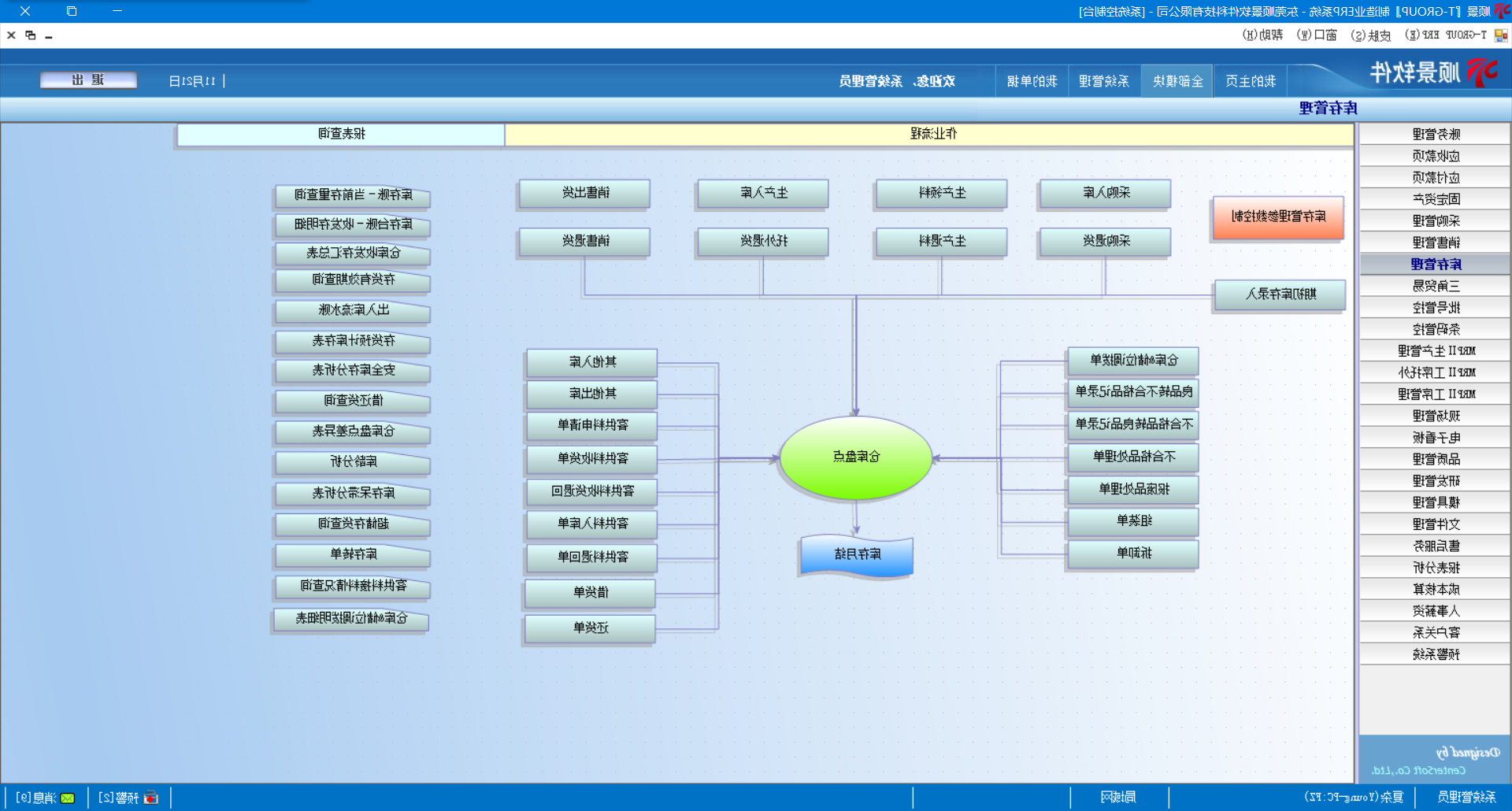
Task: Open the 出入库流水帐 report link
Action: (x=353, y=310)
